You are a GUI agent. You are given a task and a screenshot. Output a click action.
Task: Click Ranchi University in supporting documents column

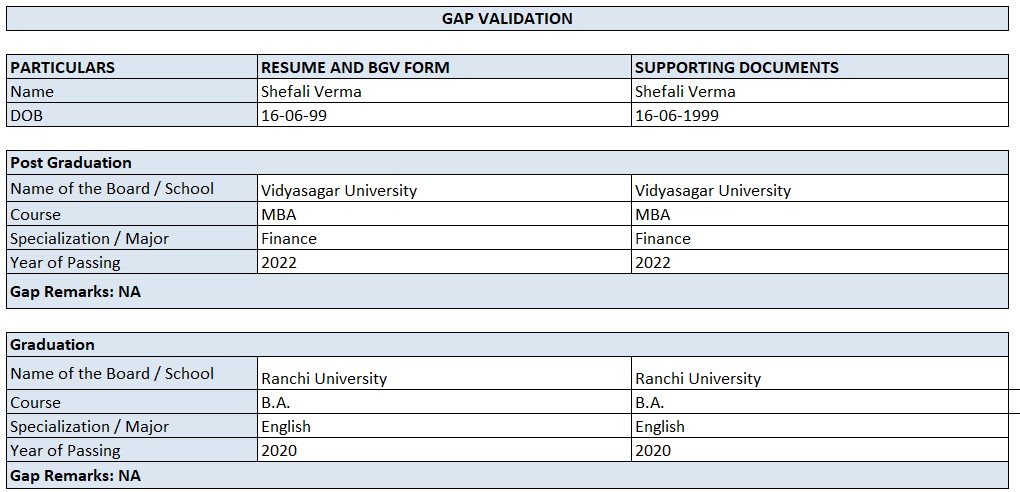pos(698,378)
